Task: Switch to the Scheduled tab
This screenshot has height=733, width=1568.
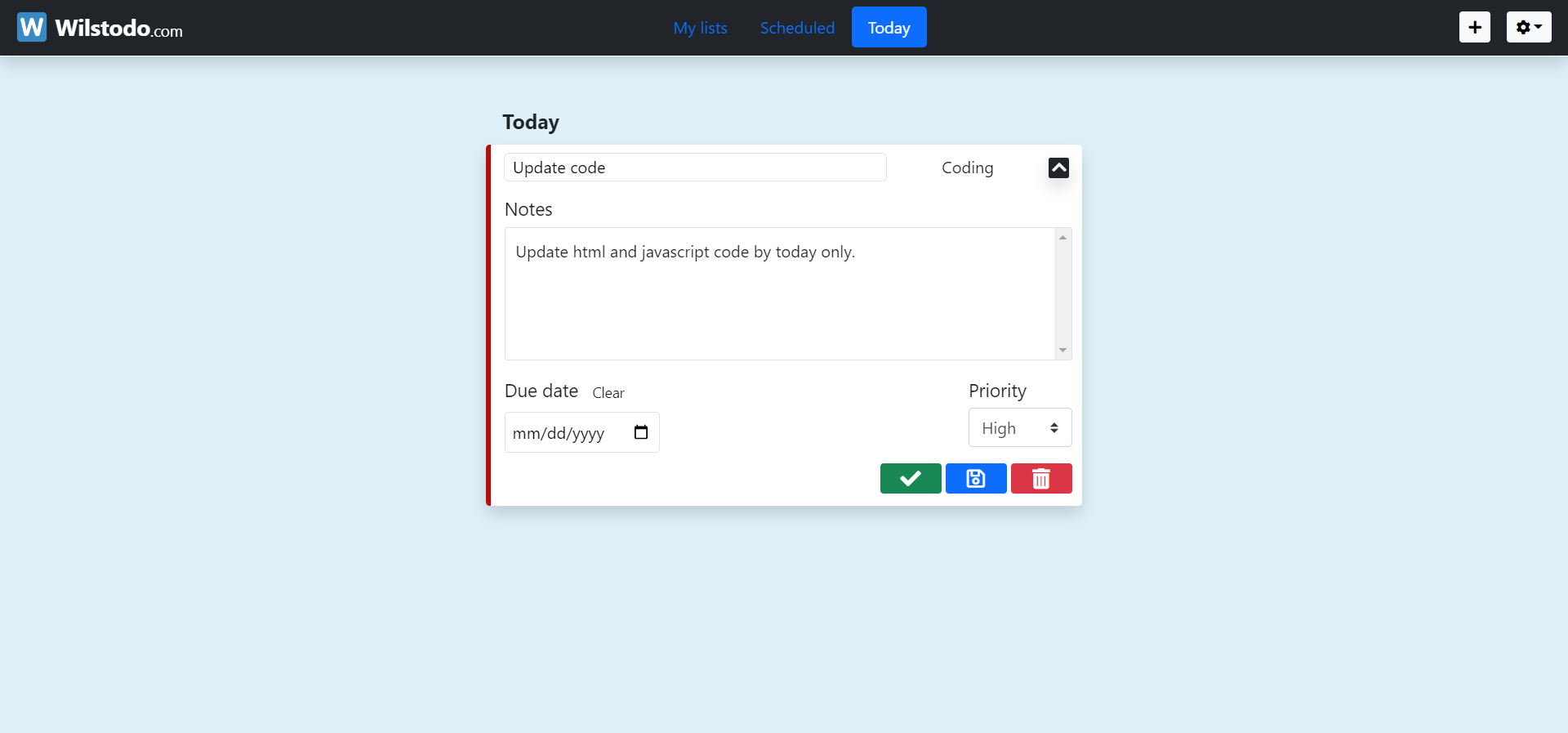Action: pos(797,27)
